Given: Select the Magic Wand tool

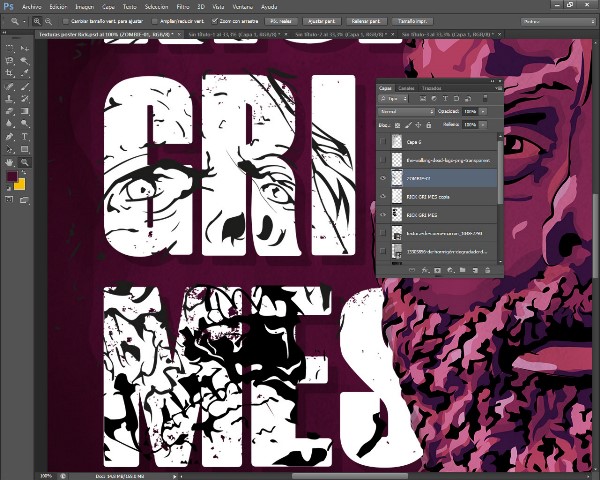Looking at the screenshot, I should coord(24,60).
